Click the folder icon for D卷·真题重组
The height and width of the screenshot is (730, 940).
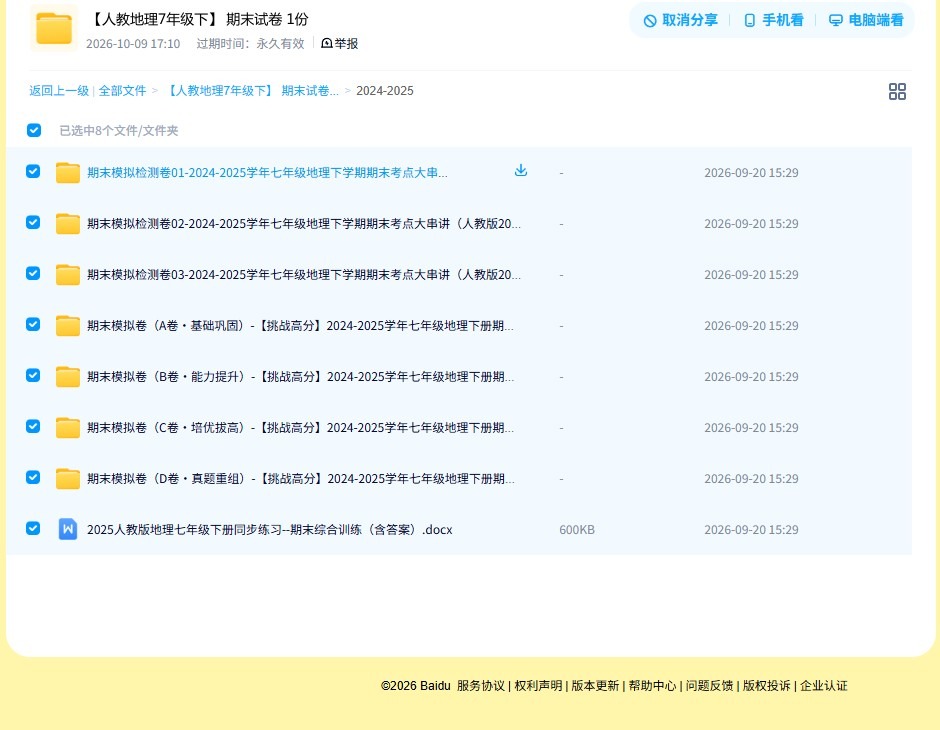click(x=68, y=478)
